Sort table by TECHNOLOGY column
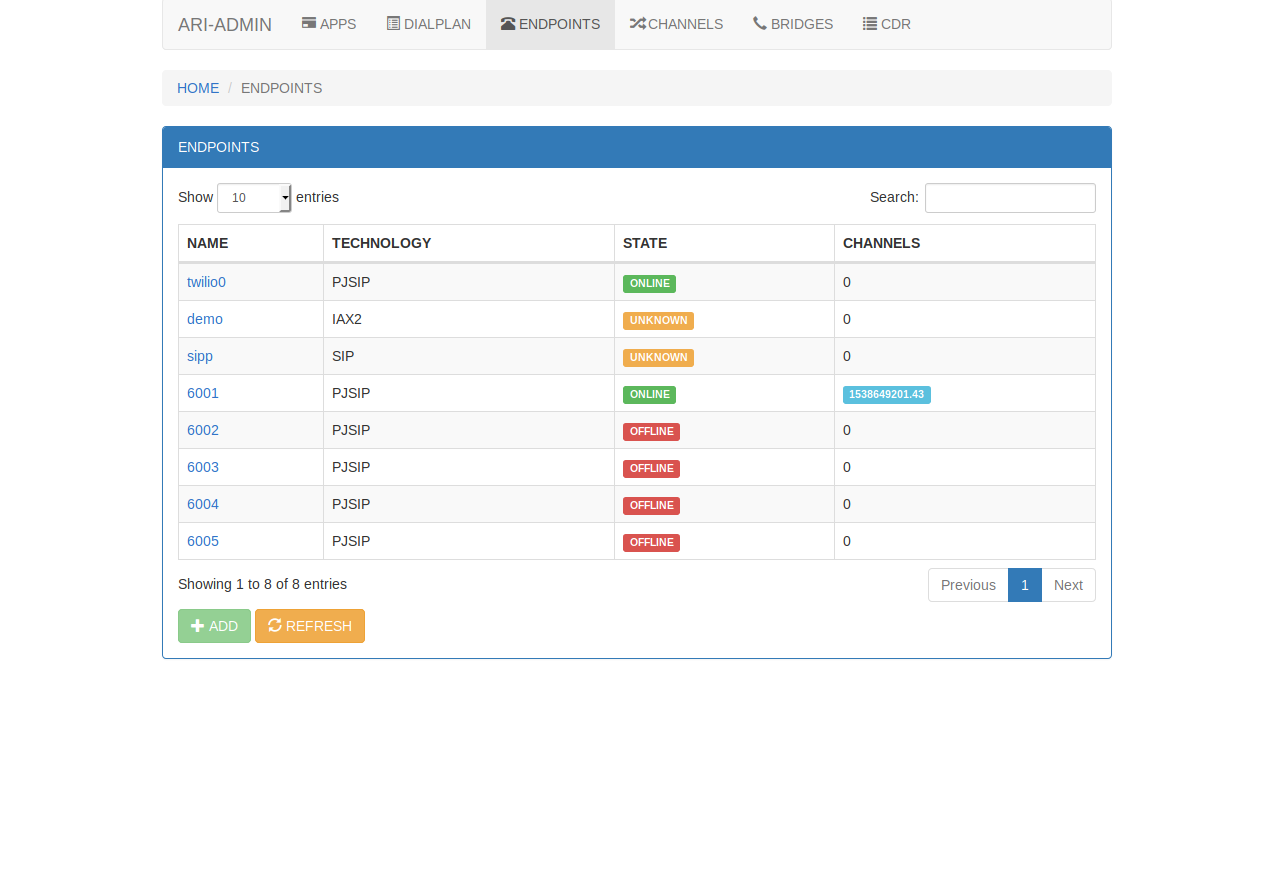The width and height of the screenshot is (1276, 894). [469, 243]
